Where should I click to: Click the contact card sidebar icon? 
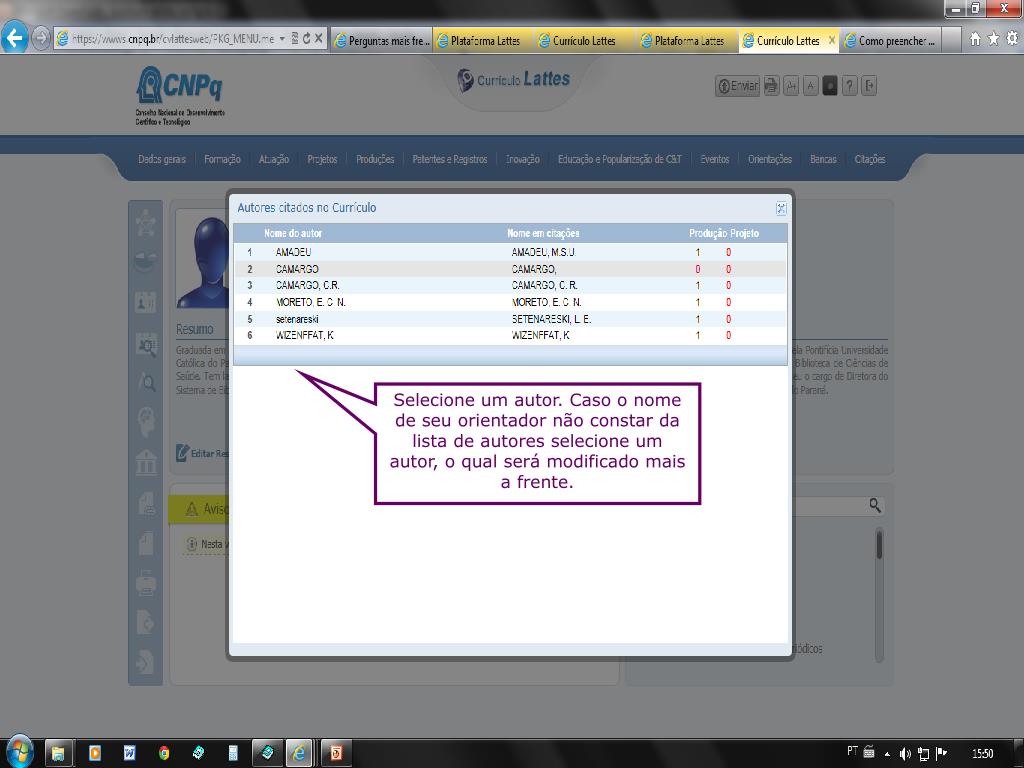[x=145, y=302]
